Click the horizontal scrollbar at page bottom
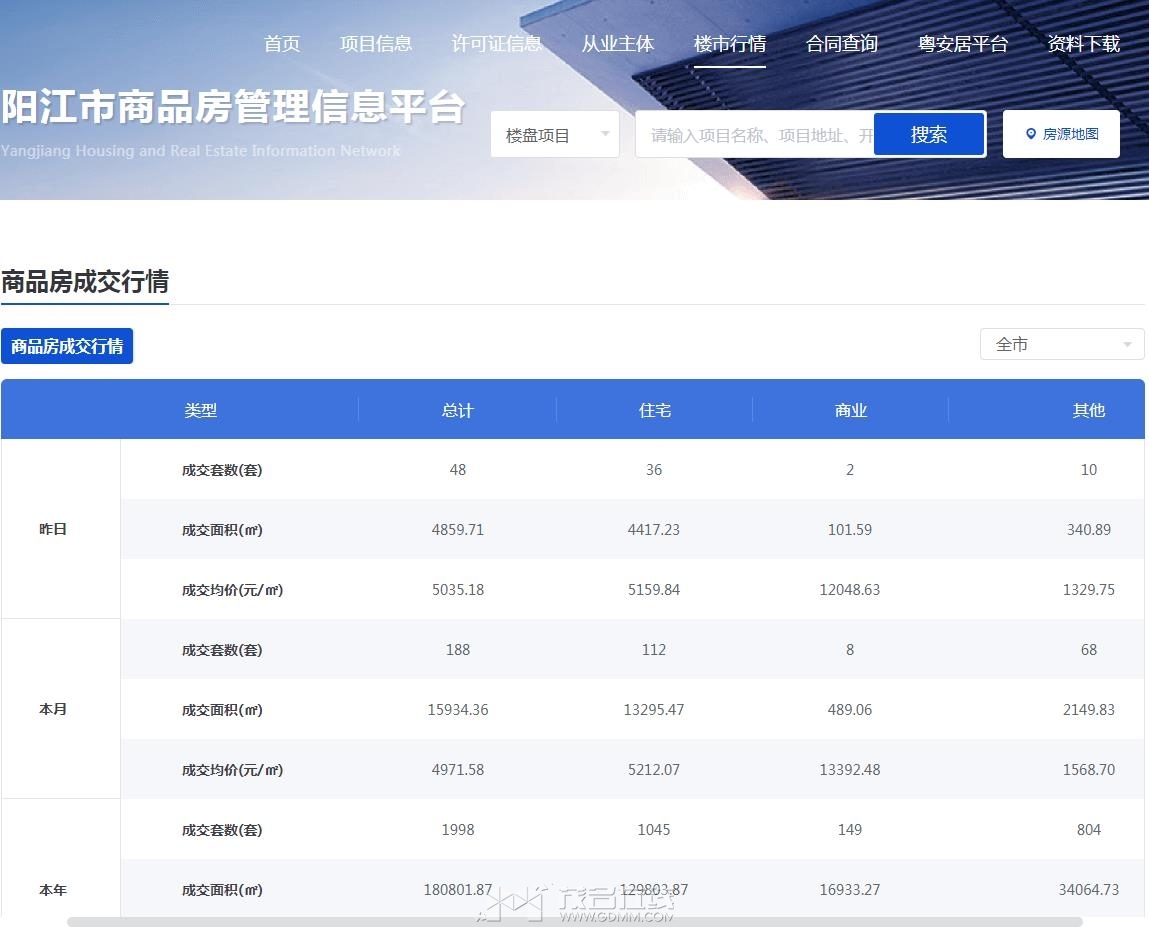The width and height of the screenshot is (1149, 927). (x=574, y=922)
